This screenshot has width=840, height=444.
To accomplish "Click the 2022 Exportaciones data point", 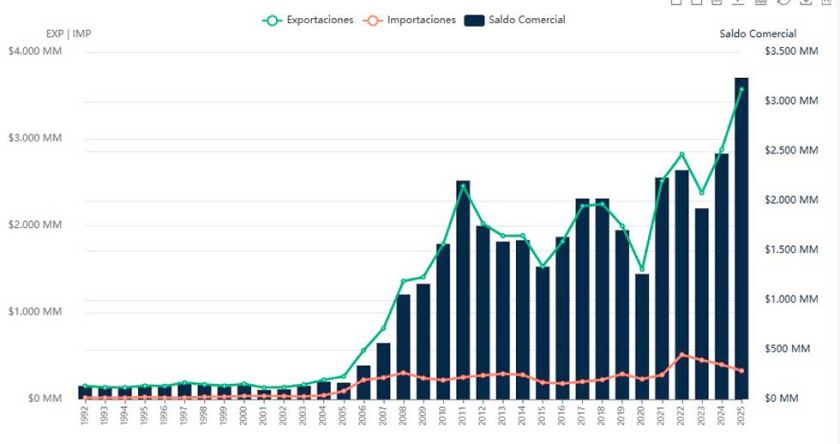I will pos(681,154).
